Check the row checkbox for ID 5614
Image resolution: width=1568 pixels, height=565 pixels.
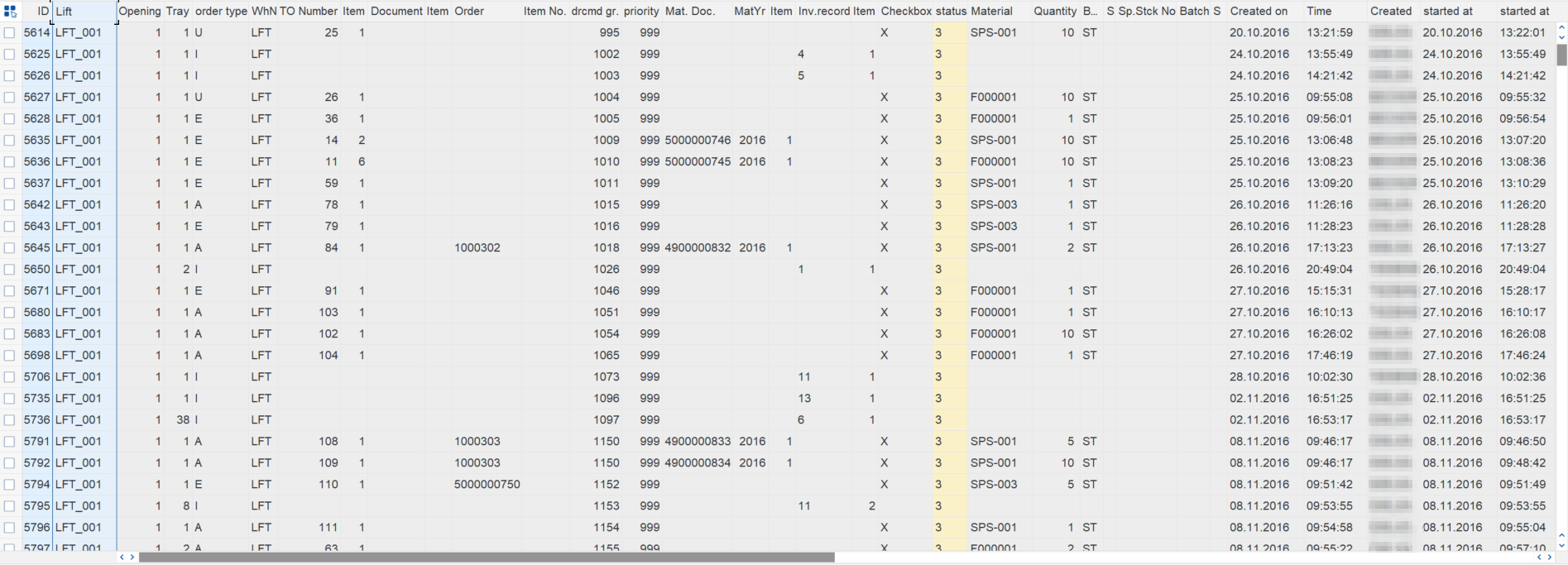click(9, 33)
